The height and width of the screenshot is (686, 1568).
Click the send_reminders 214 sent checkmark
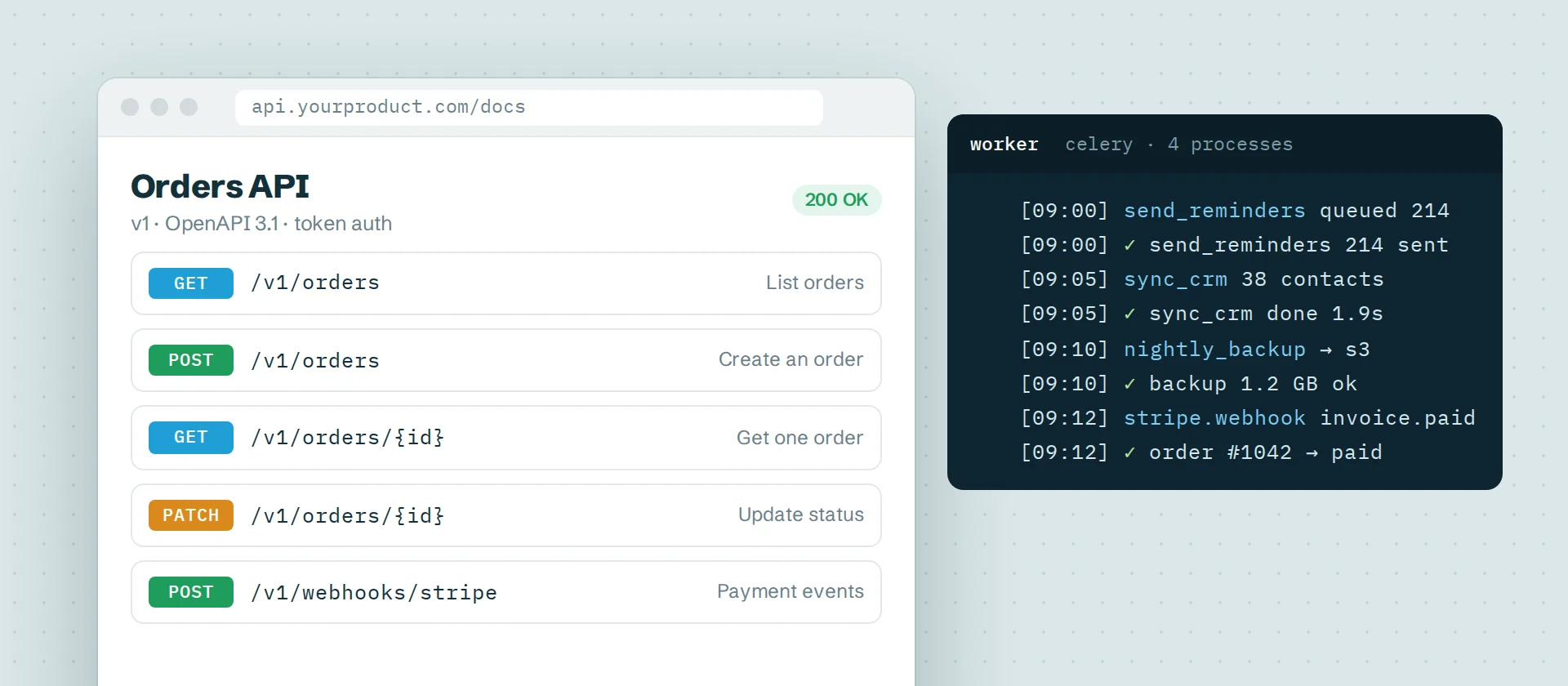(x=1129, y=245)
